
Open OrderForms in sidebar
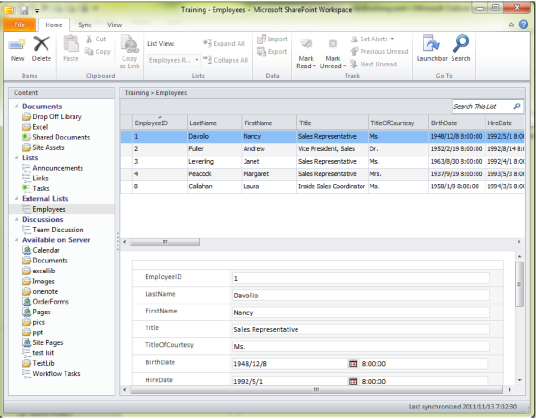point(45,301)
